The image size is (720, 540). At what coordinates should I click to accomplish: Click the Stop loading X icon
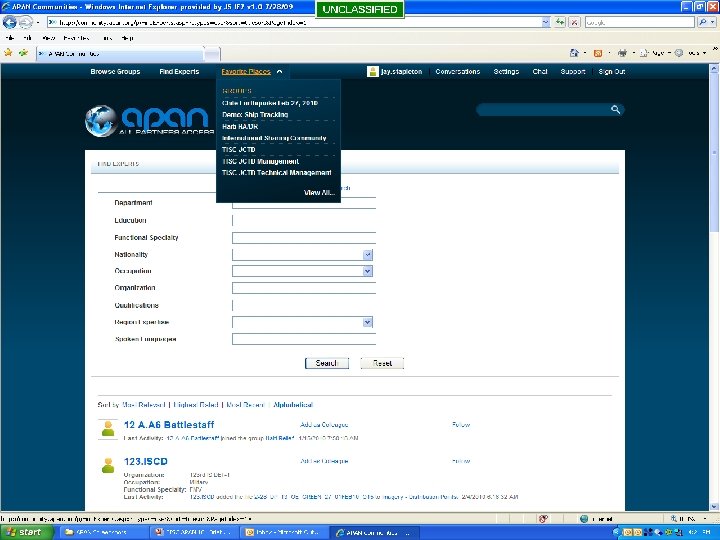[574, 22]
